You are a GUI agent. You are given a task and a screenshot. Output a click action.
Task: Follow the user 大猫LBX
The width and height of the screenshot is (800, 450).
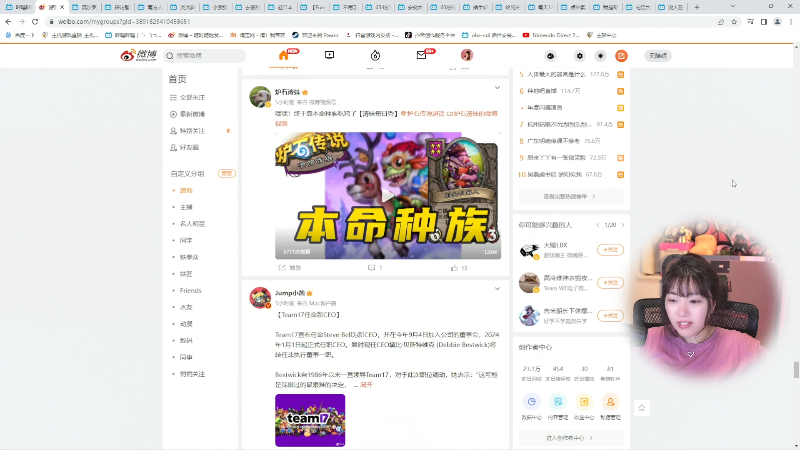610,250
